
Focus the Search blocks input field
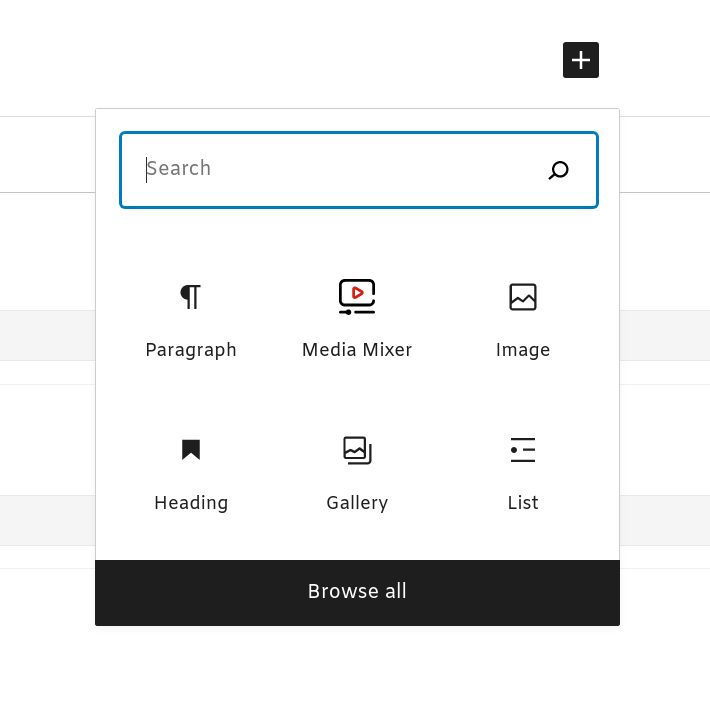click(359, 170)
